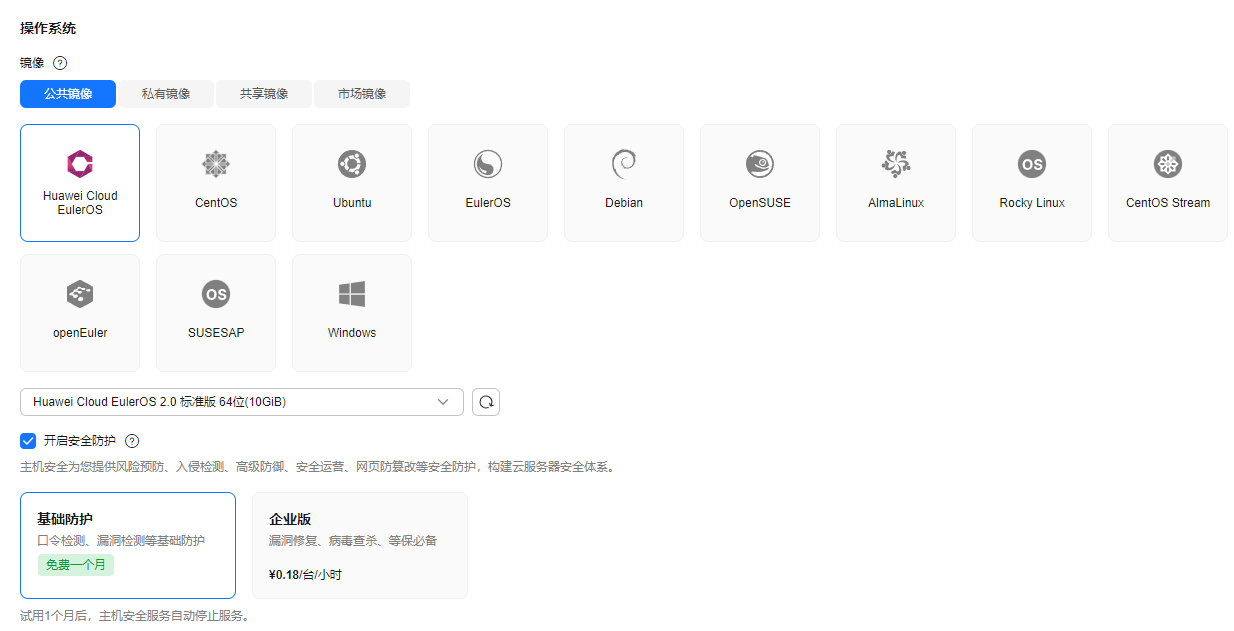The width and height of the screenshot is (1234, 631).
Task: Click the 试用1个月后 notice text
Action: (134, 616)
